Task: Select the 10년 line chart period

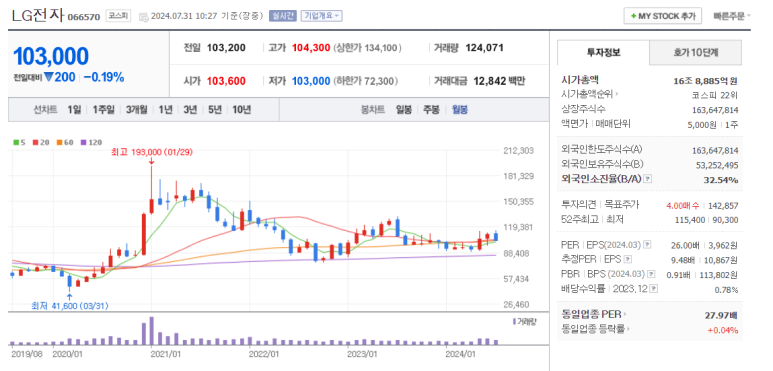Action: click(x=242, y=109)
